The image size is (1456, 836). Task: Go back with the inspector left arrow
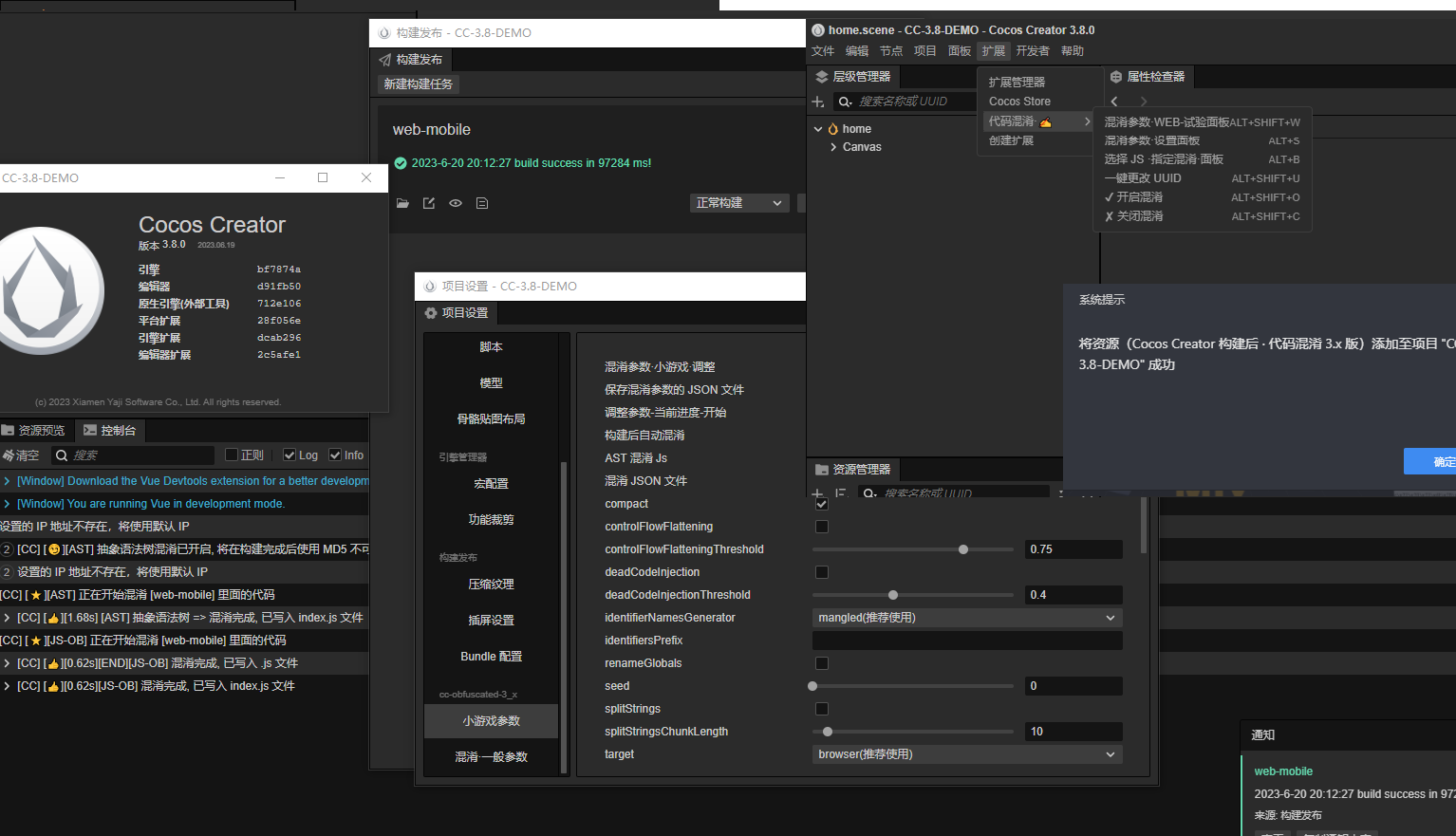pos(1114,102)
